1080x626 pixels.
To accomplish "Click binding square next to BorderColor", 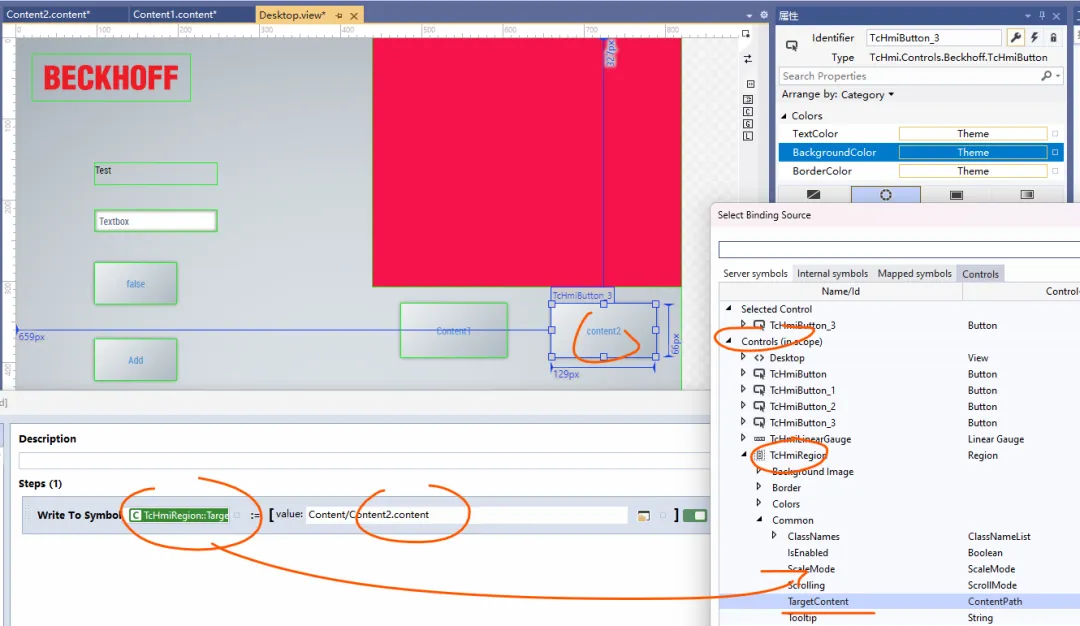I will [x=1055, y=171].
